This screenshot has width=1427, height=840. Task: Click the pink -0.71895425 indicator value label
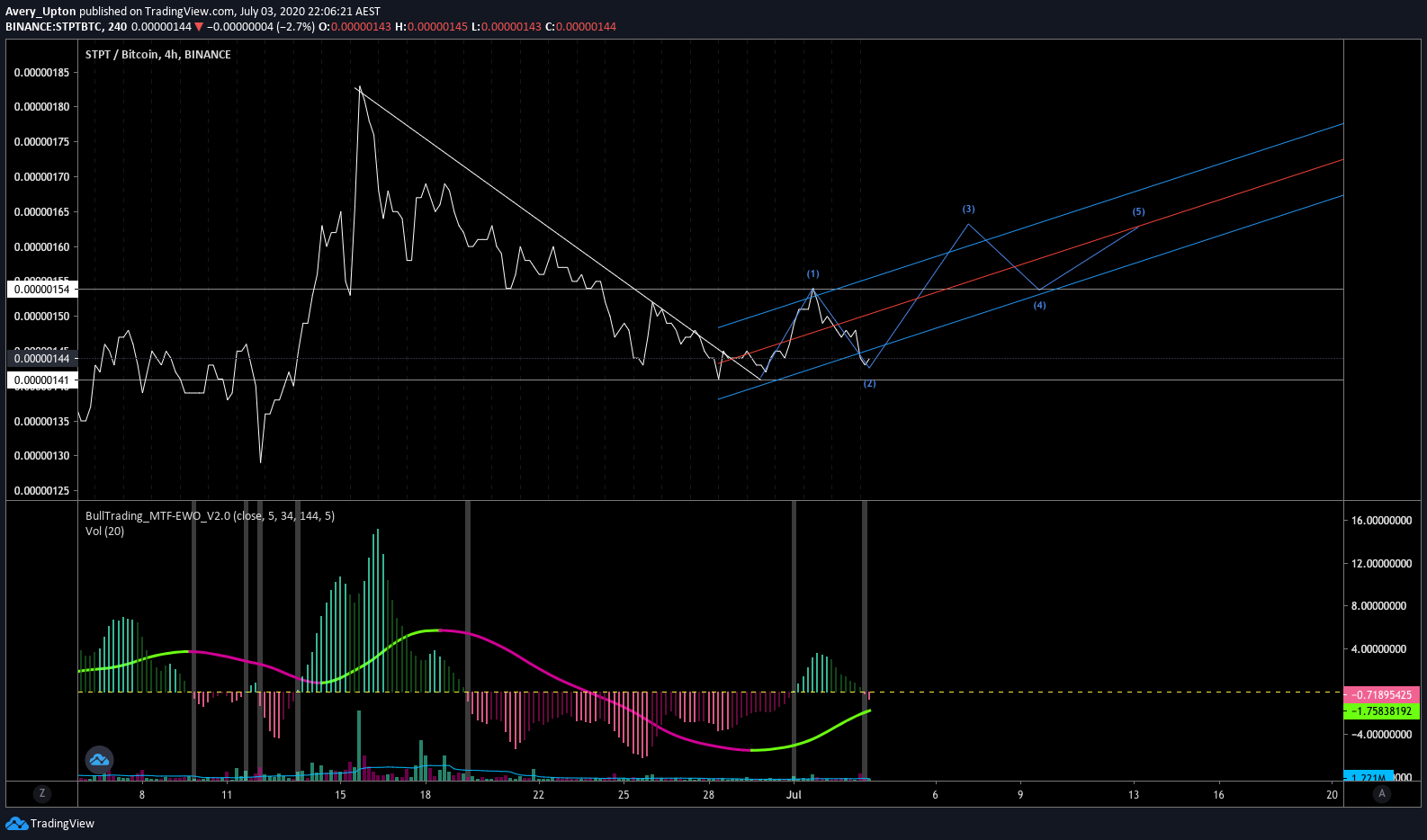pos(1381,695)
